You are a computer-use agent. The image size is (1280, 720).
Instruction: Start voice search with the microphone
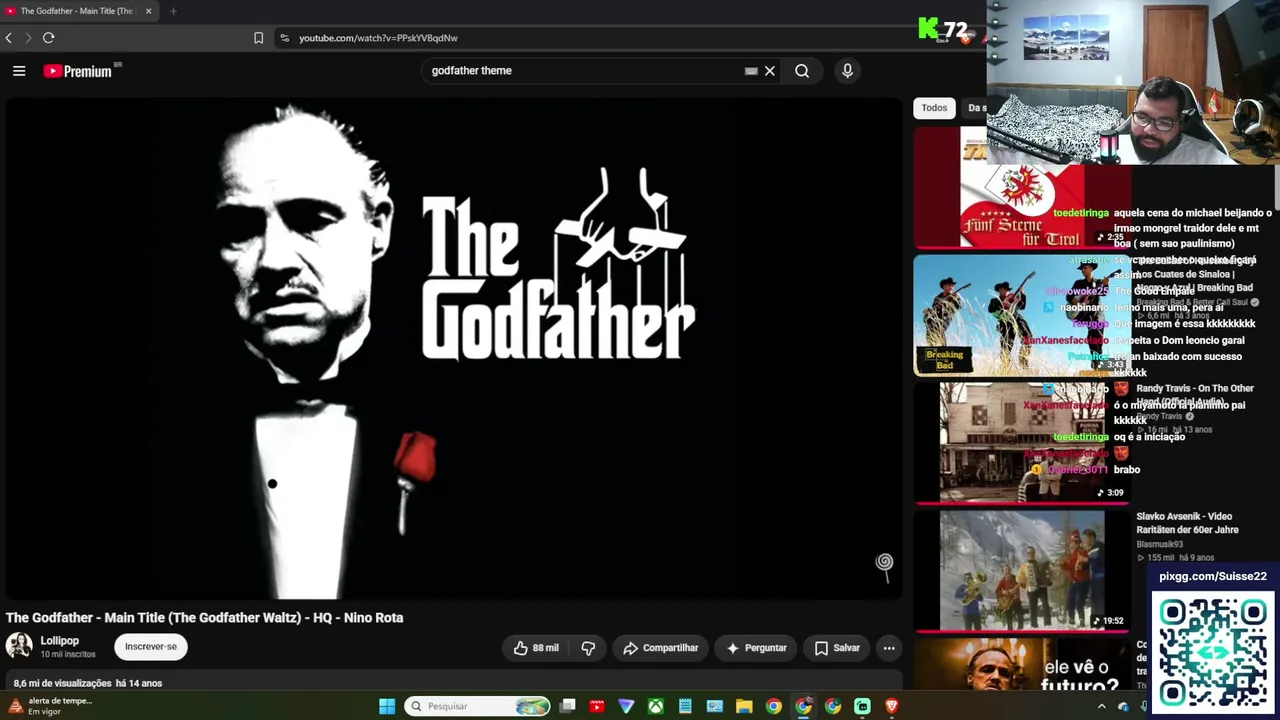coord(847,71)
